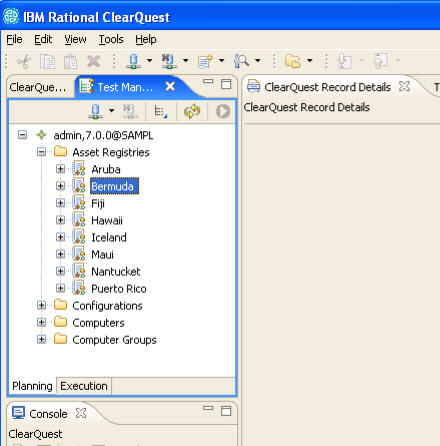Maximize the Test Manager view panel
Screen dimensions: 440x446
(x=226, y=84)
